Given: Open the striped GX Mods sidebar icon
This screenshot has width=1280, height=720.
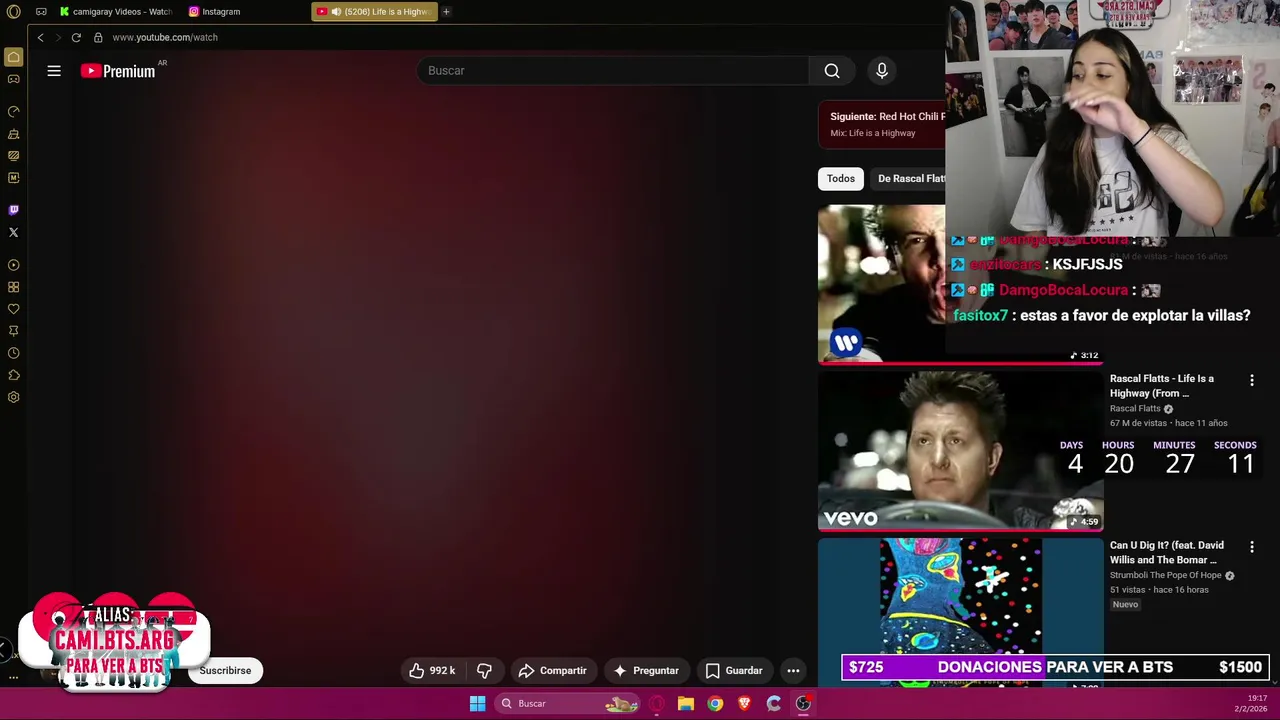Looking at the screenshot, I should 13,156.
